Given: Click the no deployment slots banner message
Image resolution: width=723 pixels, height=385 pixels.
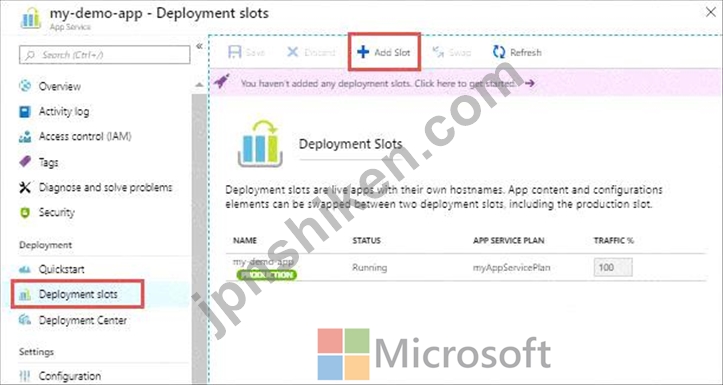Looking at the screenshot, I should 378,83.
